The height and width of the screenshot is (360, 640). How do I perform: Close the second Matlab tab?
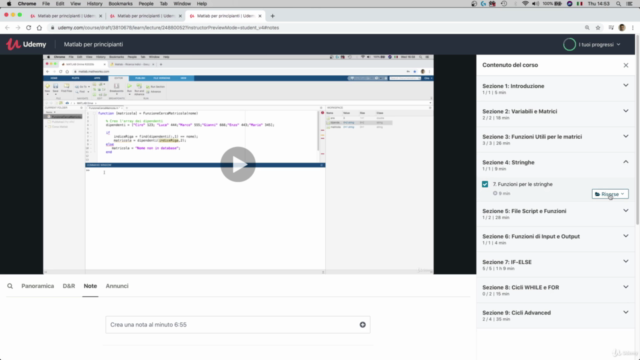pos(180,16)
